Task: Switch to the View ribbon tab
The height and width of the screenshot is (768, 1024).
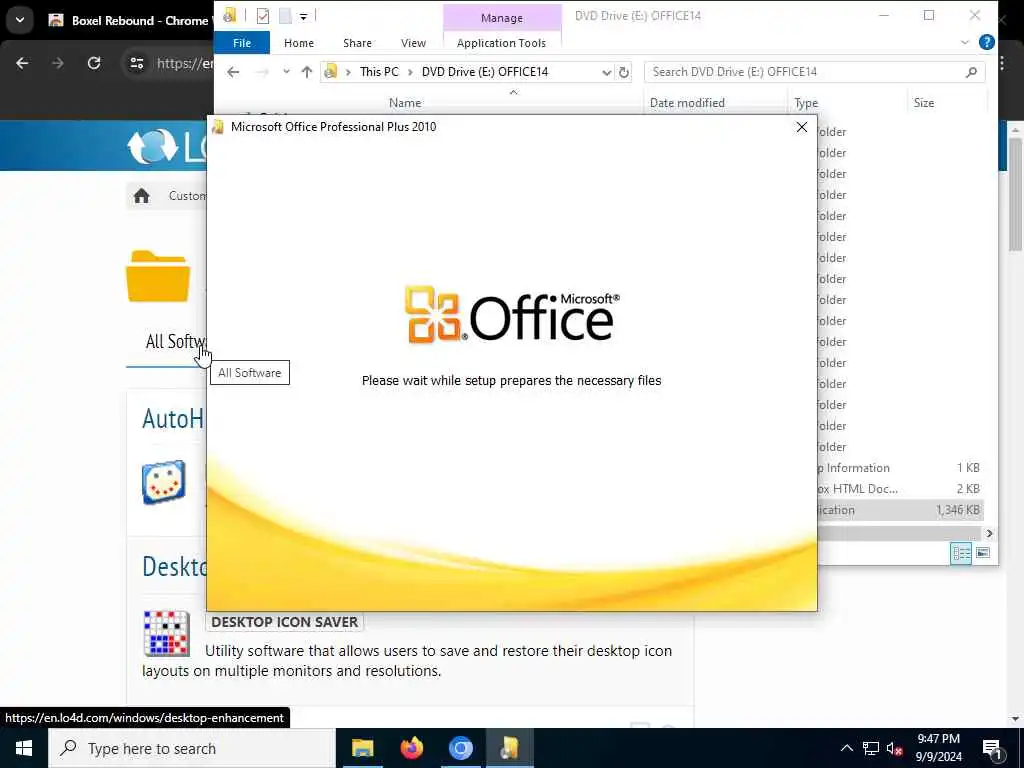Action: [413, 43]
